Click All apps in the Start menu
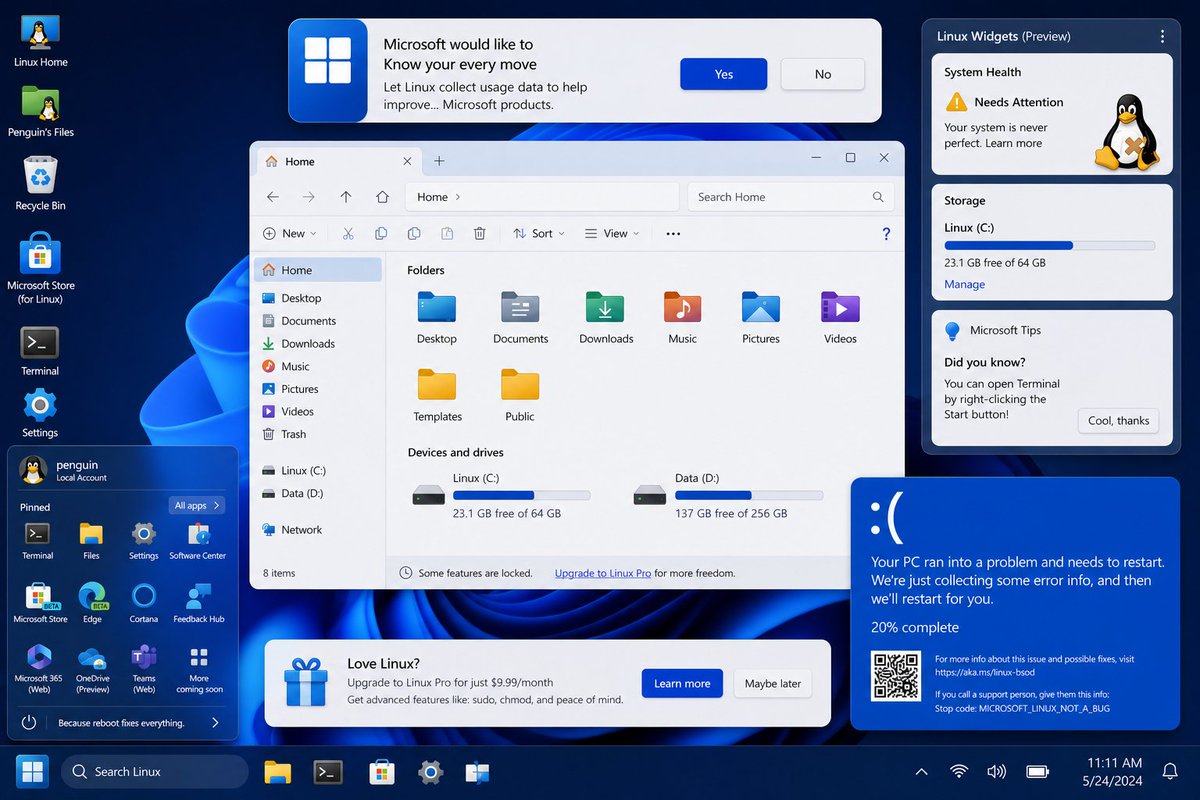The height and width of the screenshot is (800, 1200). coord(197,505)
